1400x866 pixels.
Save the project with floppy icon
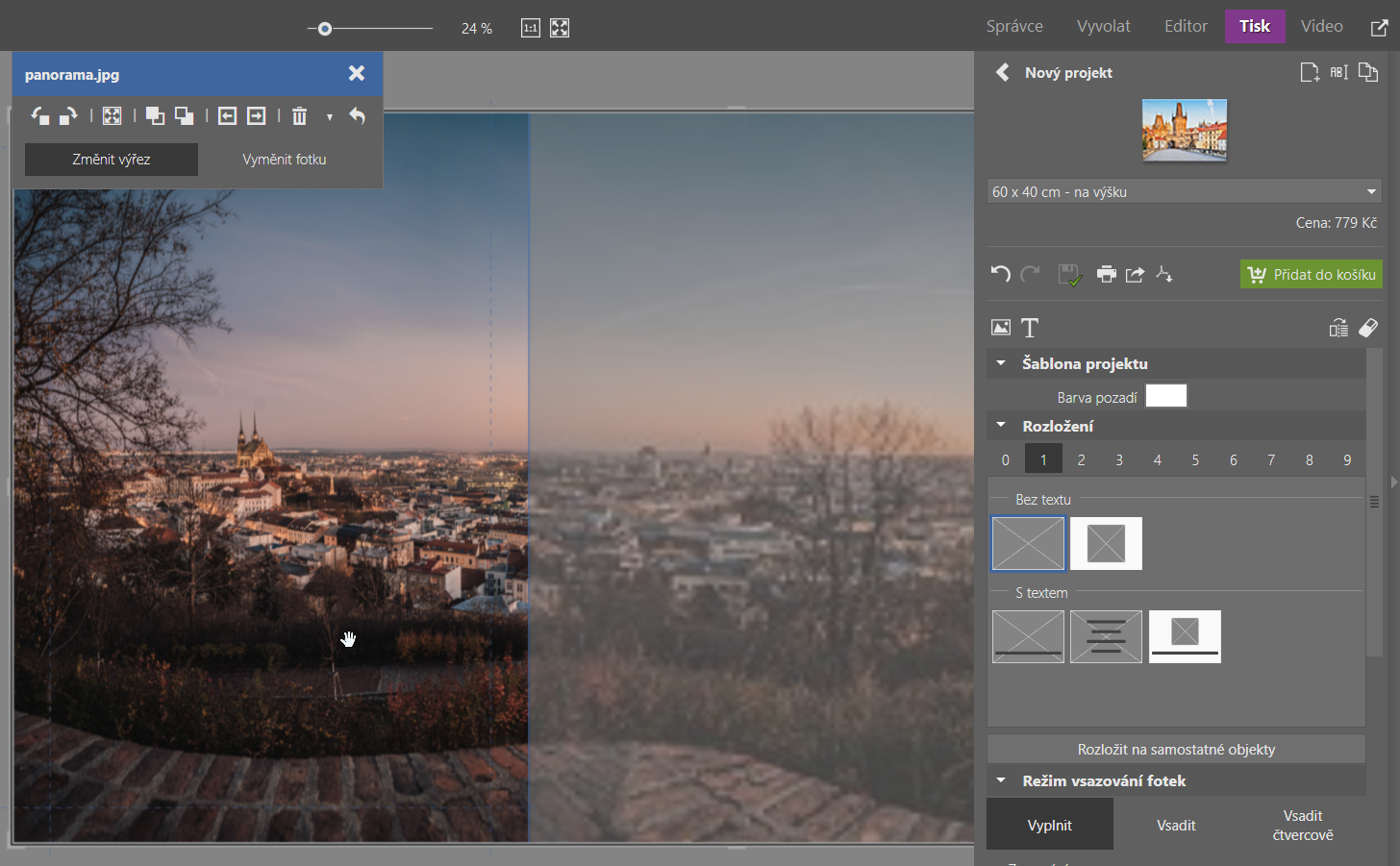point(1069,275)
